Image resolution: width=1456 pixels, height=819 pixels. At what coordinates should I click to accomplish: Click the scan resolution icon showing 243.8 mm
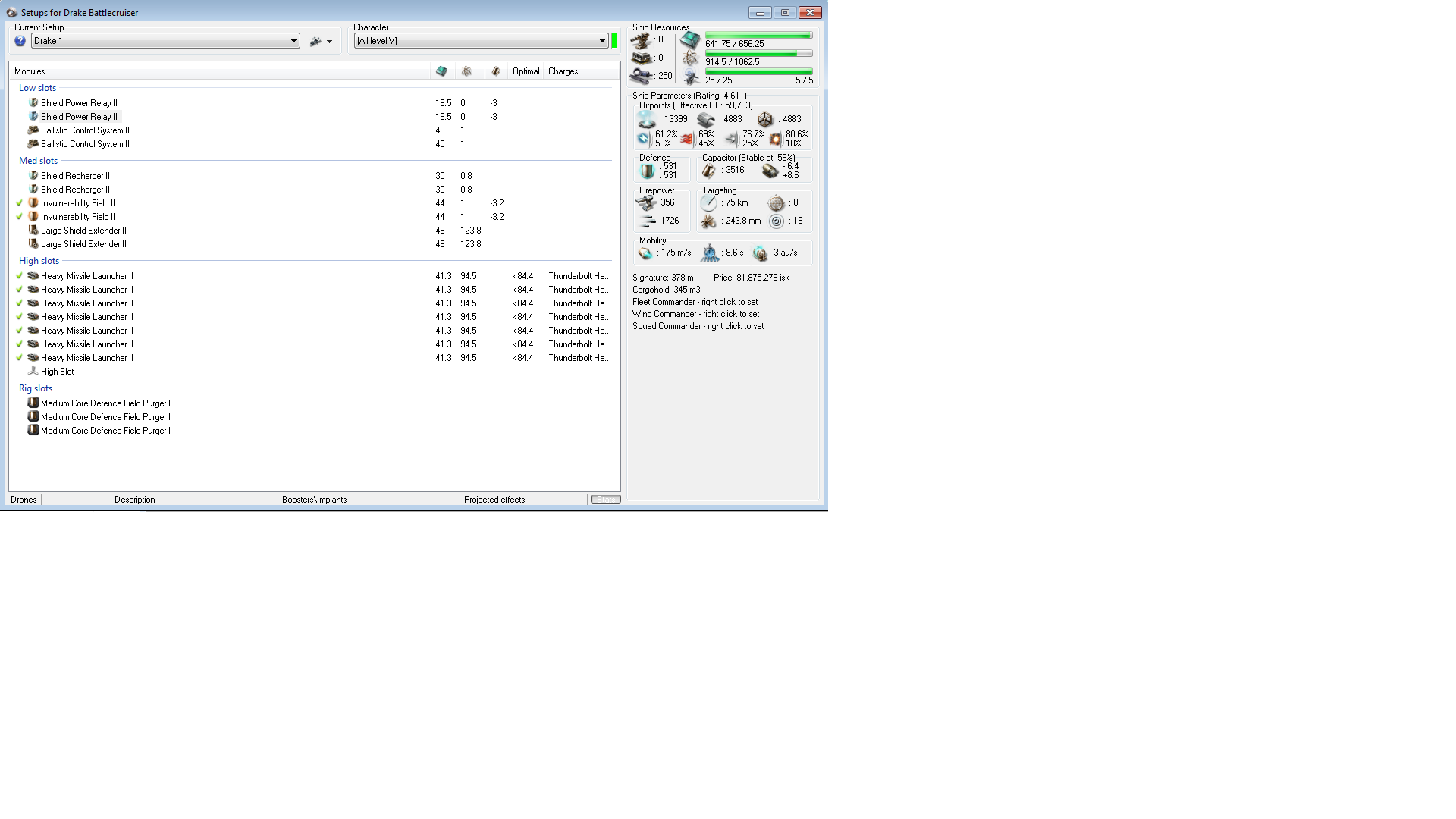(x=708, y=221)
